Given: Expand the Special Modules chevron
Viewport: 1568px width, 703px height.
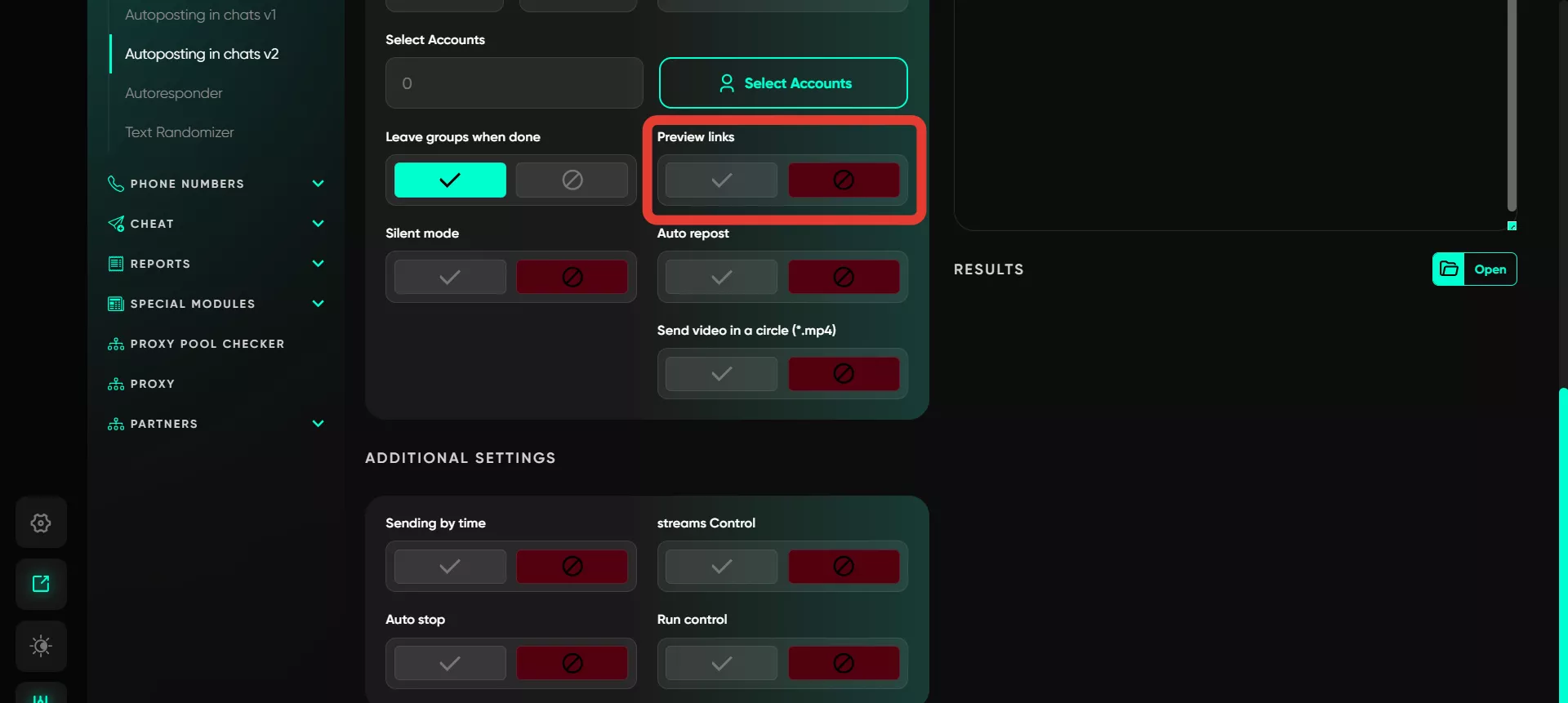Looking at the screenshot, I should pos(318,304).
